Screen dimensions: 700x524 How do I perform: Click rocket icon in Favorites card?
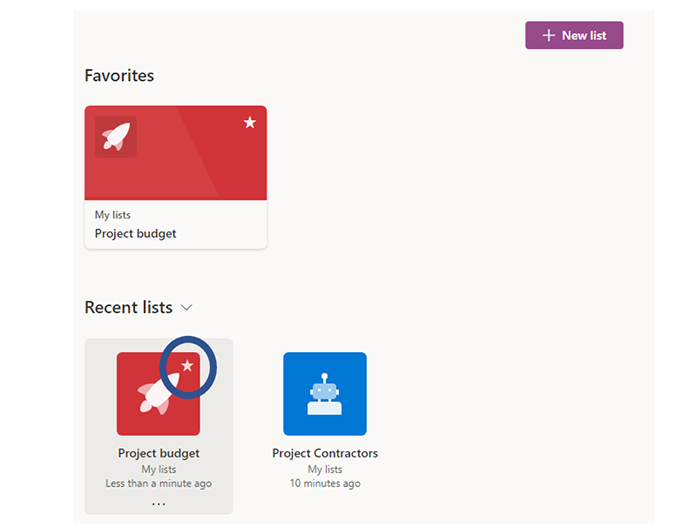click(x=116, y=137)
